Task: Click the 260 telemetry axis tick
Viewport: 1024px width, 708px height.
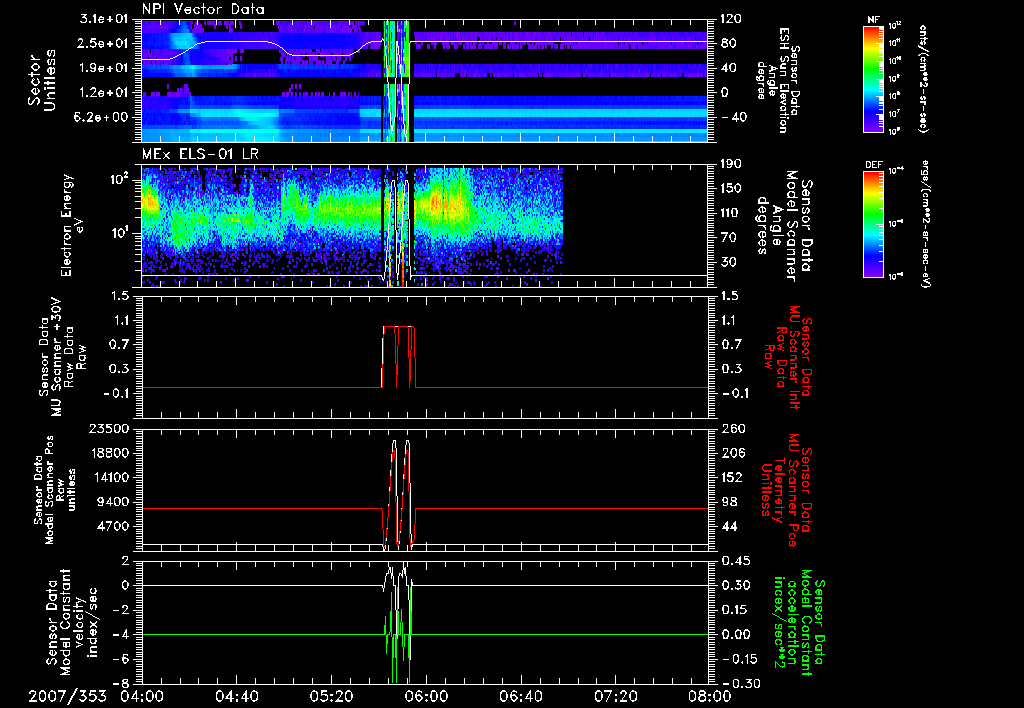Action: (732, 428)
